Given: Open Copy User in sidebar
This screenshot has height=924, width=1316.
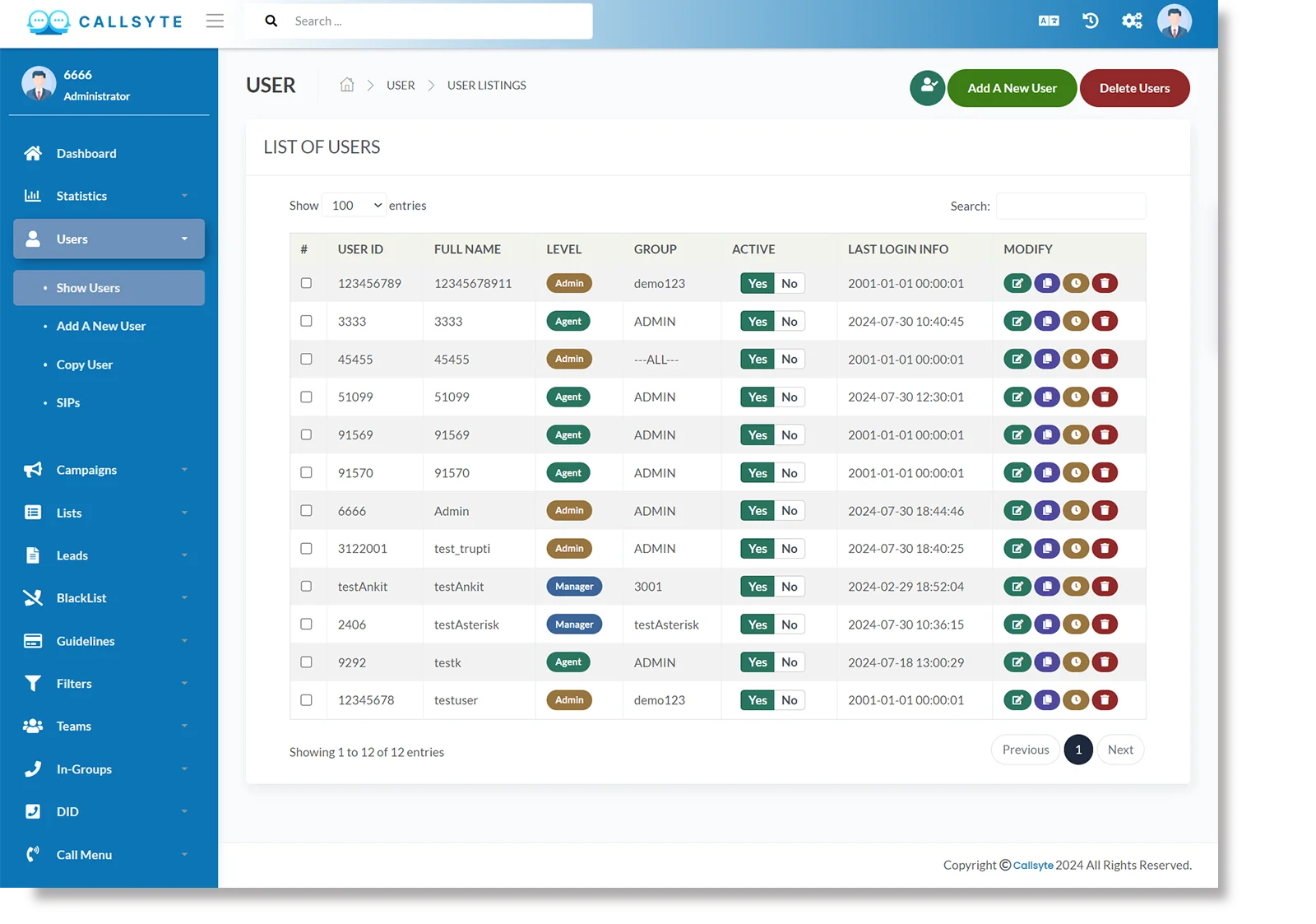Looking at the screenshot, I should (85, 364).
